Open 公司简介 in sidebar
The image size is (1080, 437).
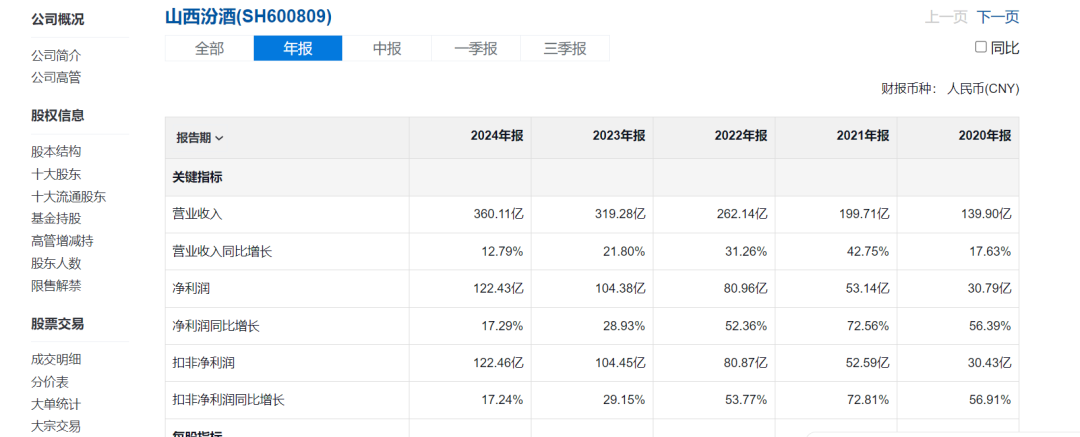point(56,56)
